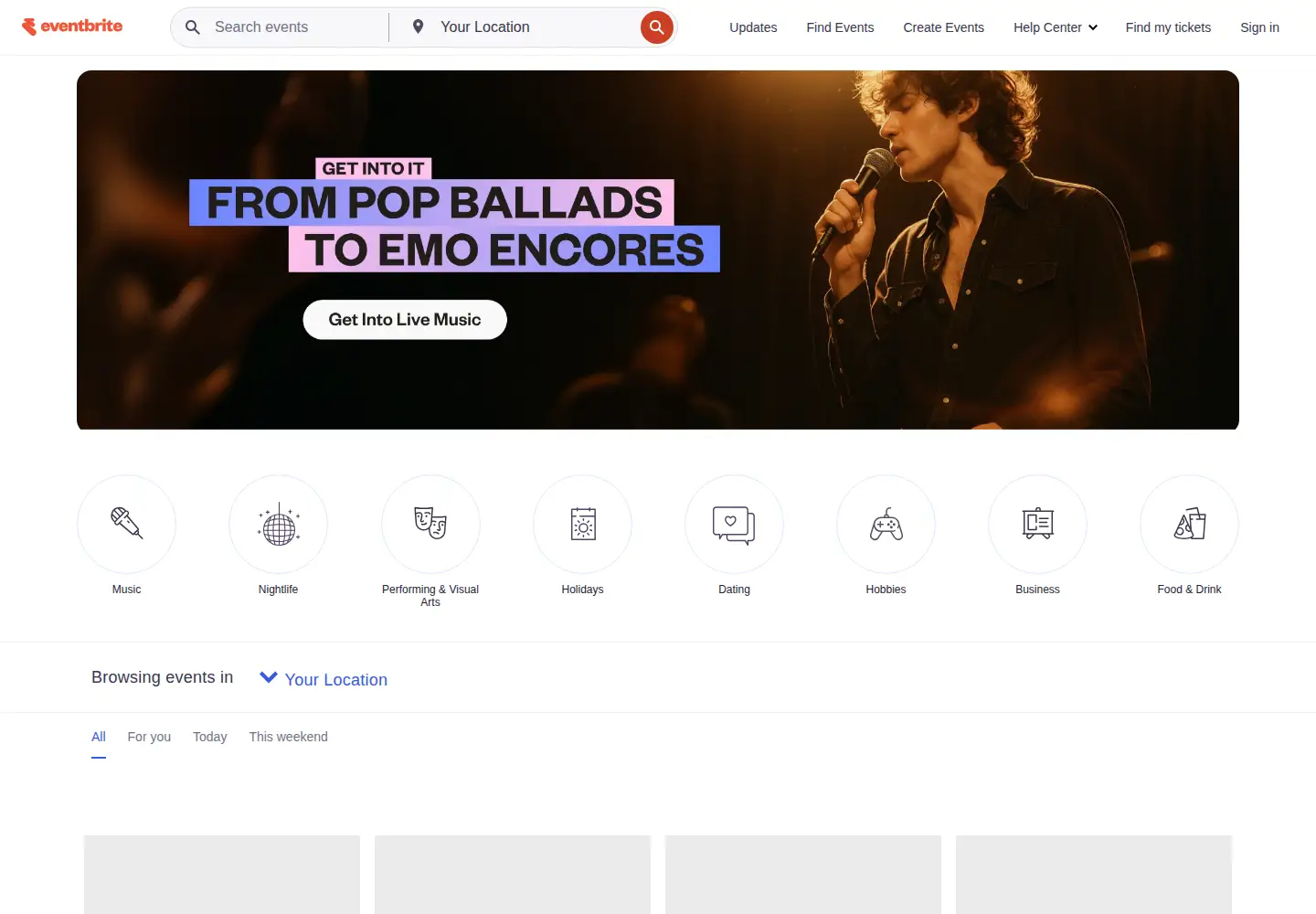Click the magnifier icon in the search field
1316x914 pixels.
pyautogui.click(x=193, y=27)
